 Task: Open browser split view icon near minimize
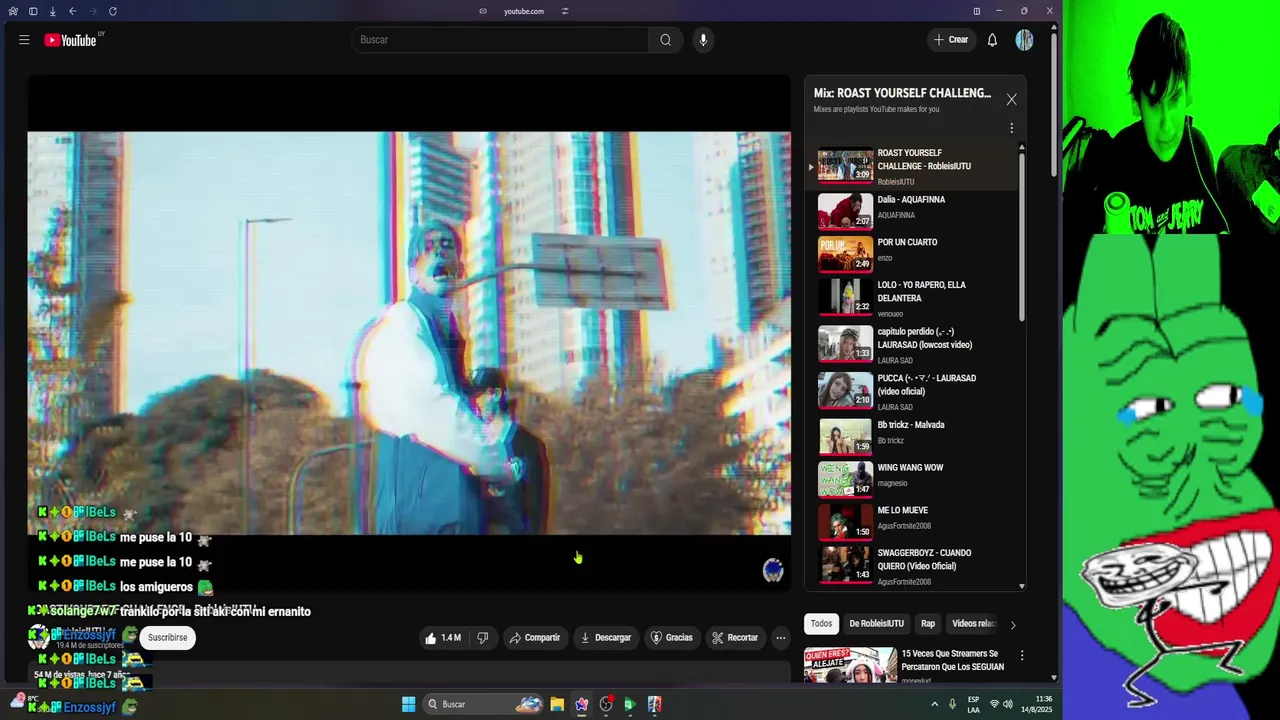977,11
